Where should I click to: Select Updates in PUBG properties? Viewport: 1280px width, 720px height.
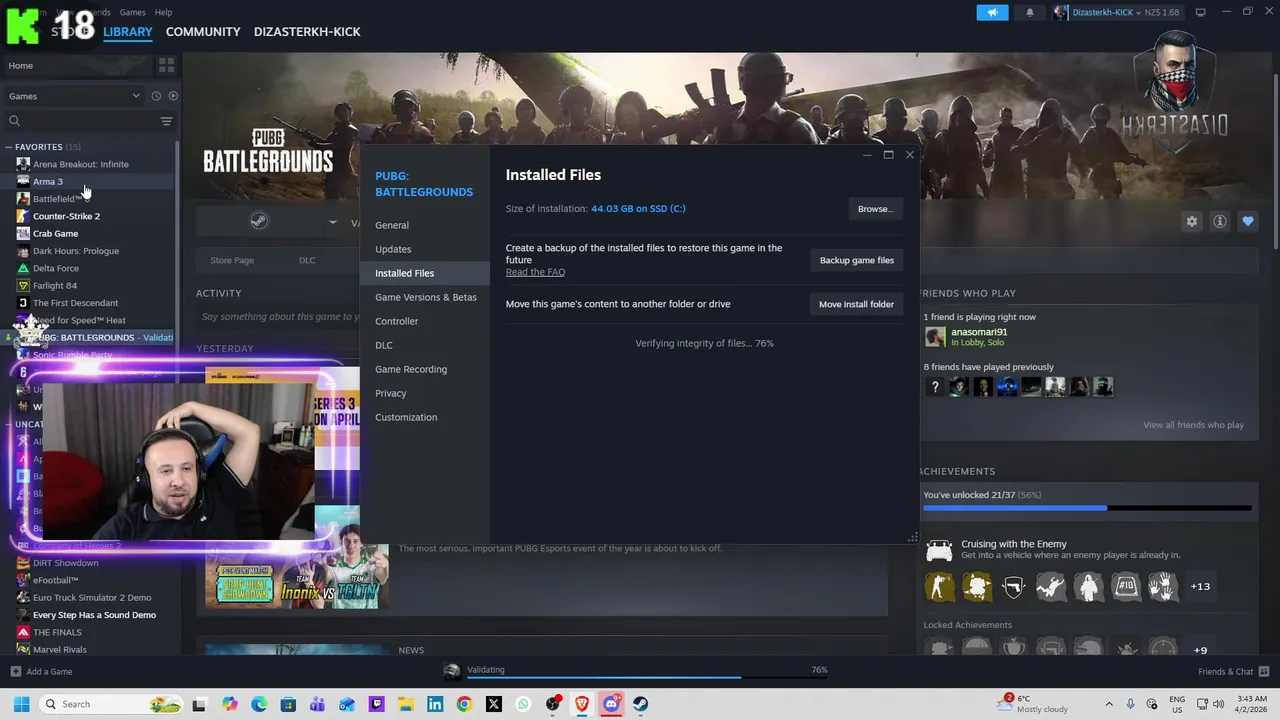(425, 249)
